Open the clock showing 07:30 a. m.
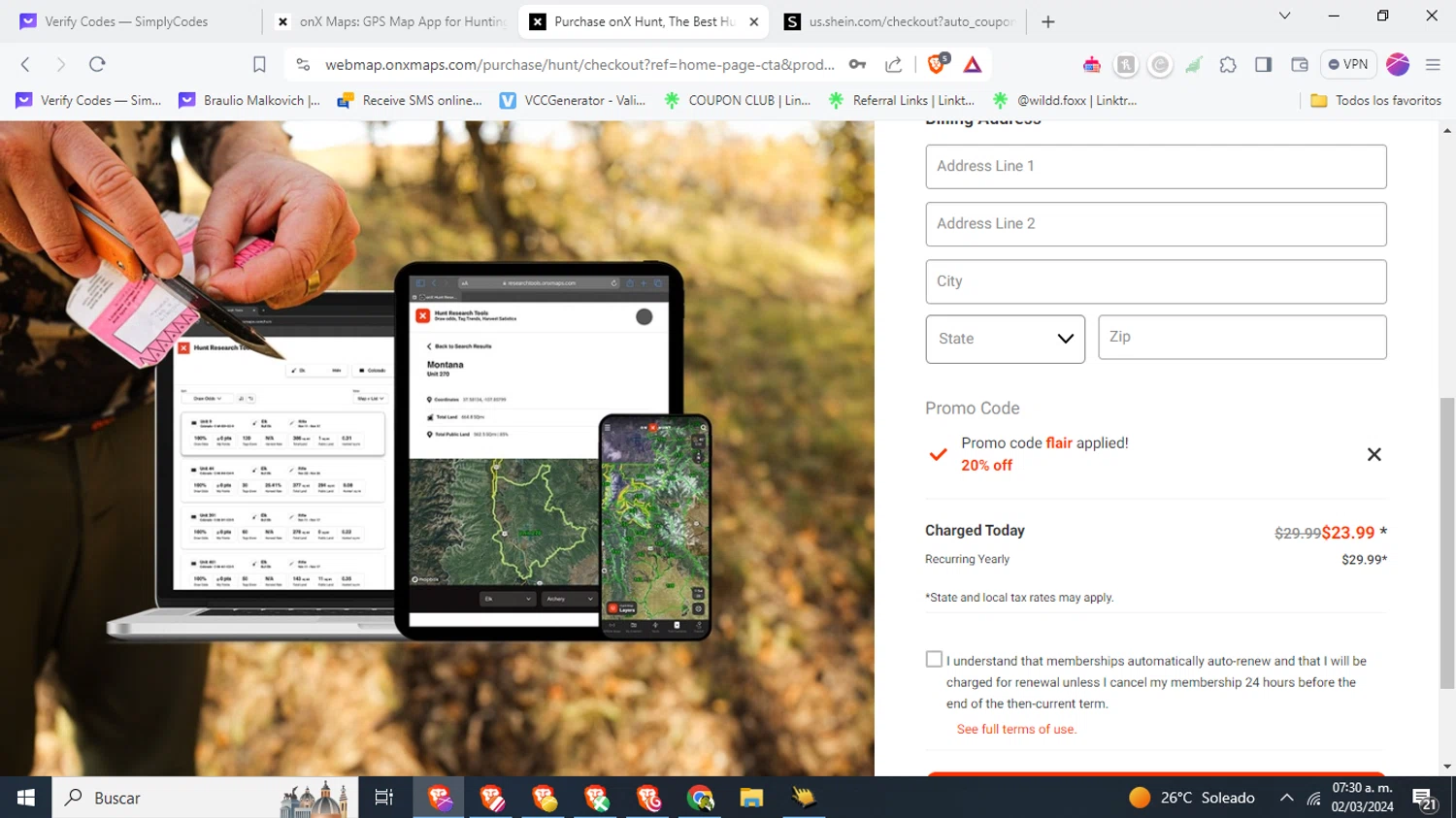The height and width of the screenshot is (818, 1456). (x=1362, y=798)
